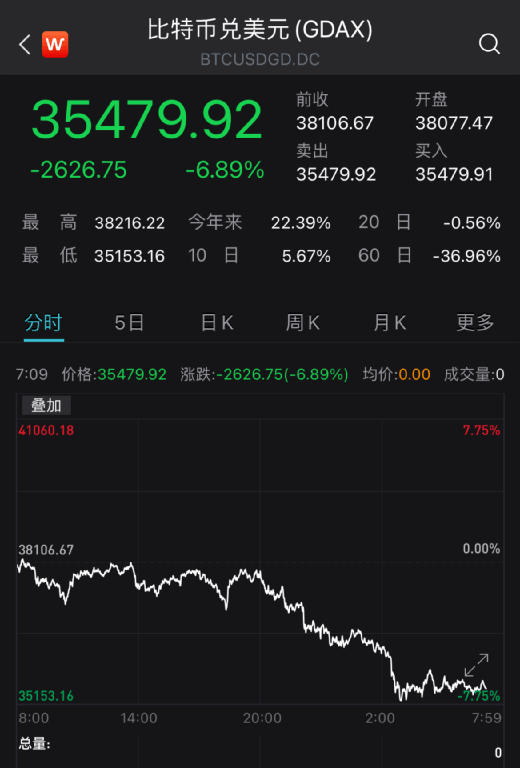Image resolution: width=520 pixels, height=768 pixels.
Task: Click the year-to-date value 22.39%
Action: tap(301, 223)
